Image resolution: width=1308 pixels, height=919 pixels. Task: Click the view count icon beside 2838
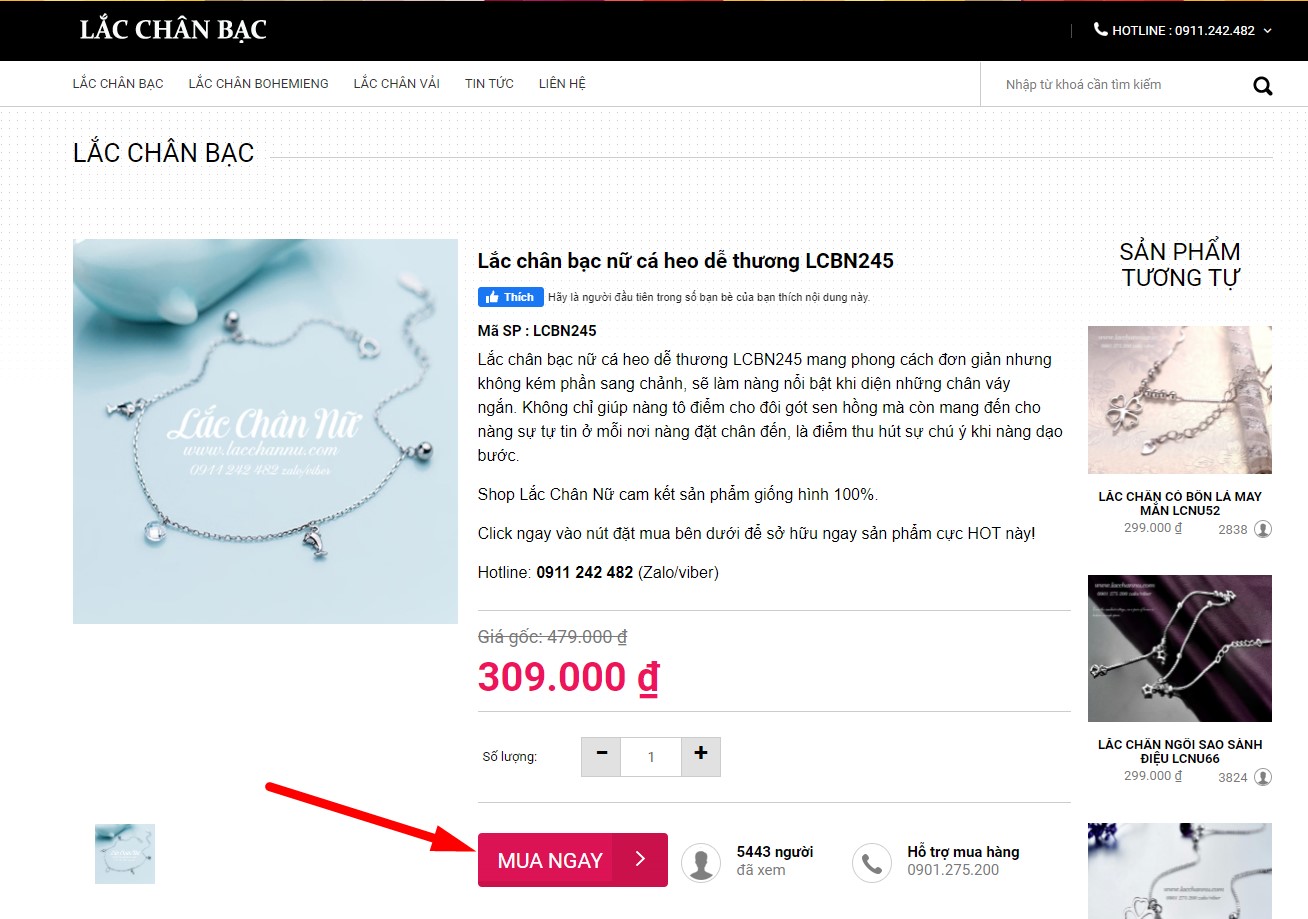tap(1263, 529)
